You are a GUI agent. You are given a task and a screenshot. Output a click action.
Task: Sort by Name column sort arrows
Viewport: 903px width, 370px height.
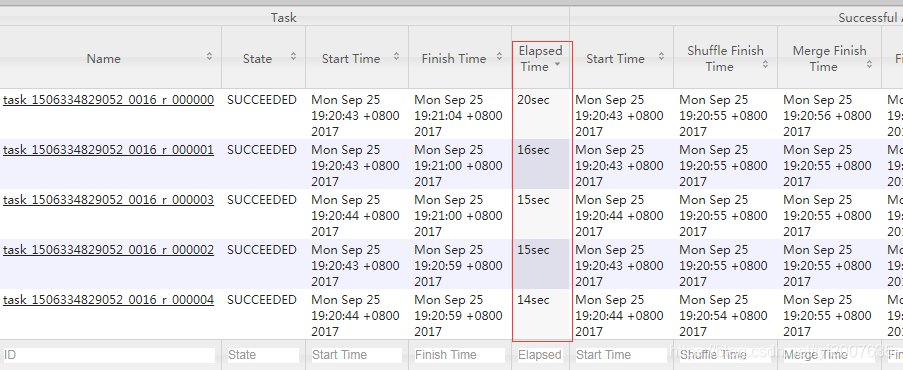210,56
